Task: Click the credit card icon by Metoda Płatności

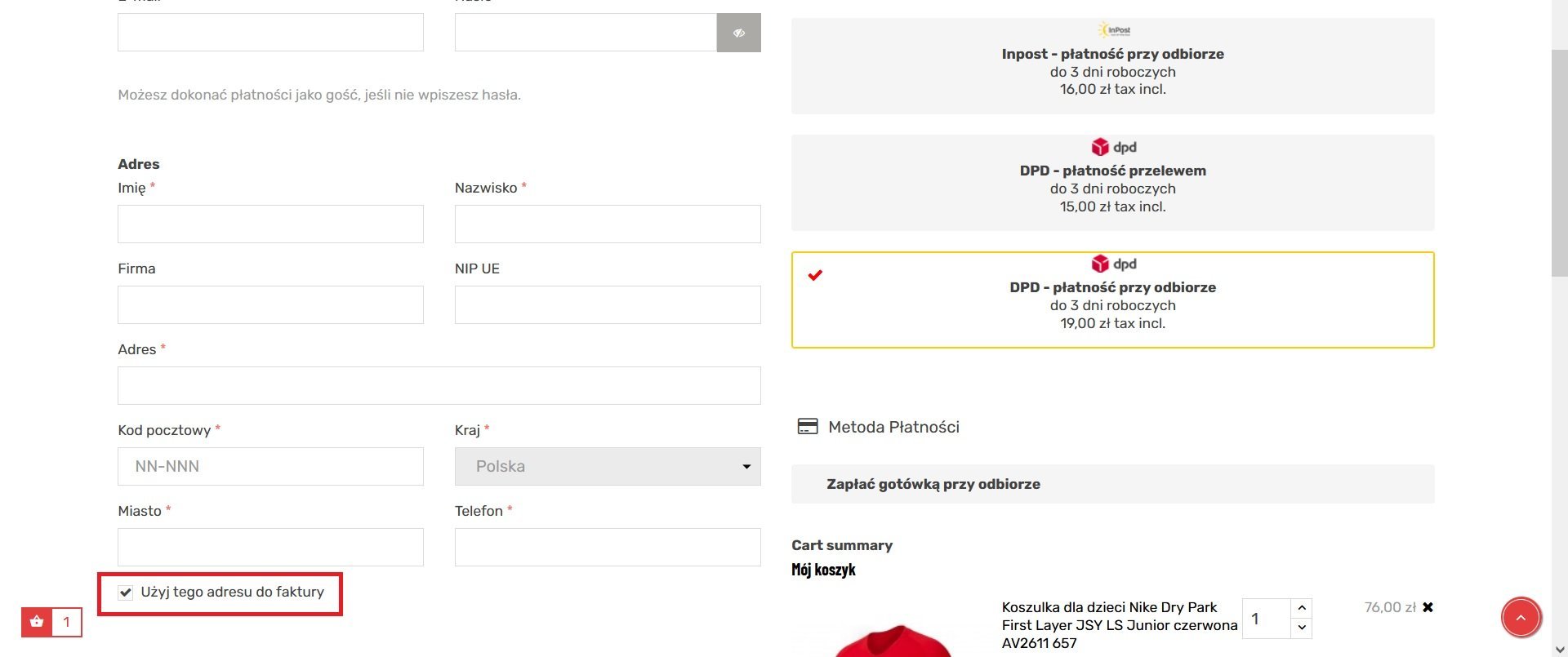Action: (807, 427)
